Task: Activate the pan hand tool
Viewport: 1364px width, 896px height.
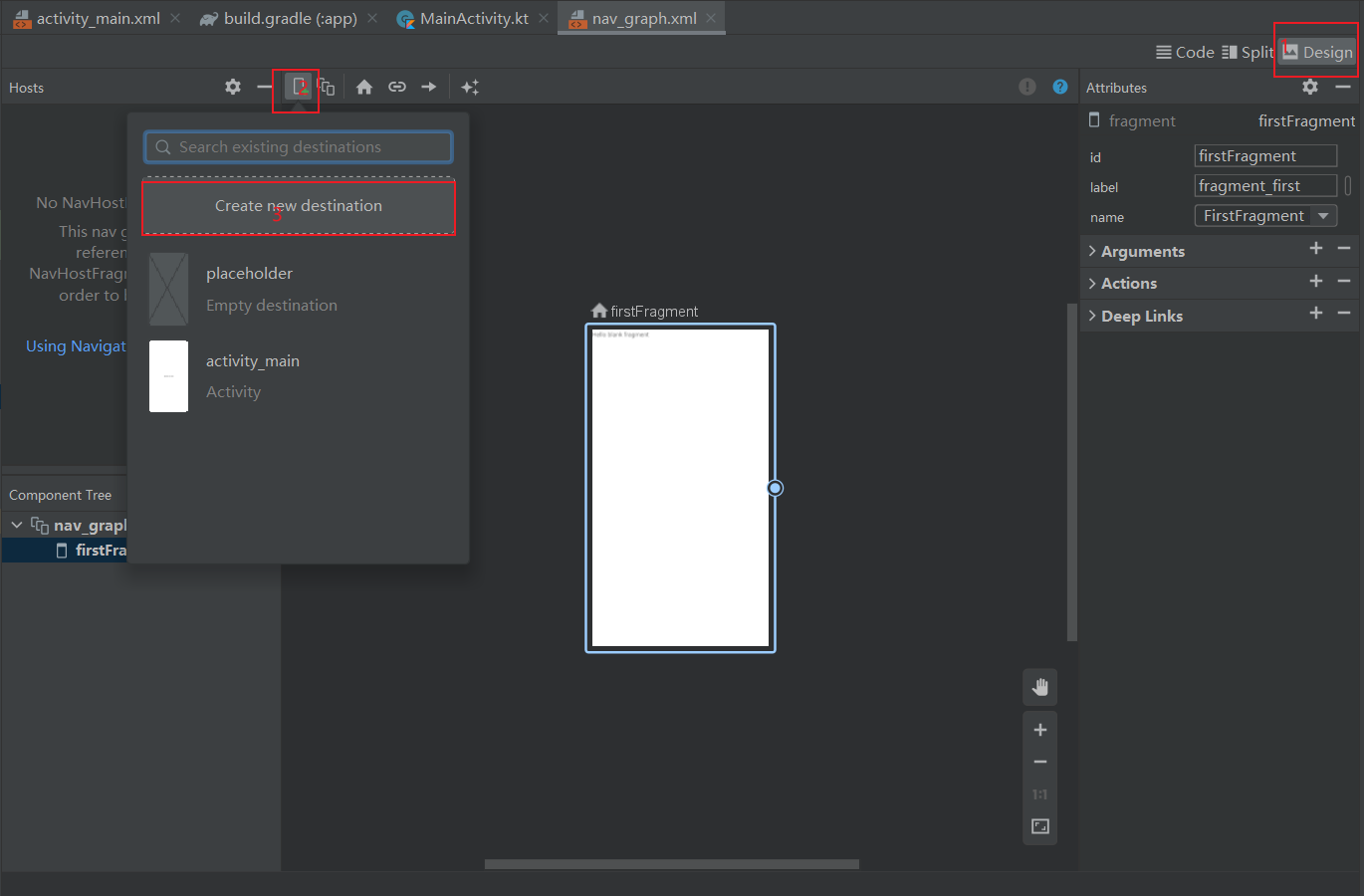Action: [x=1040, y=687]
